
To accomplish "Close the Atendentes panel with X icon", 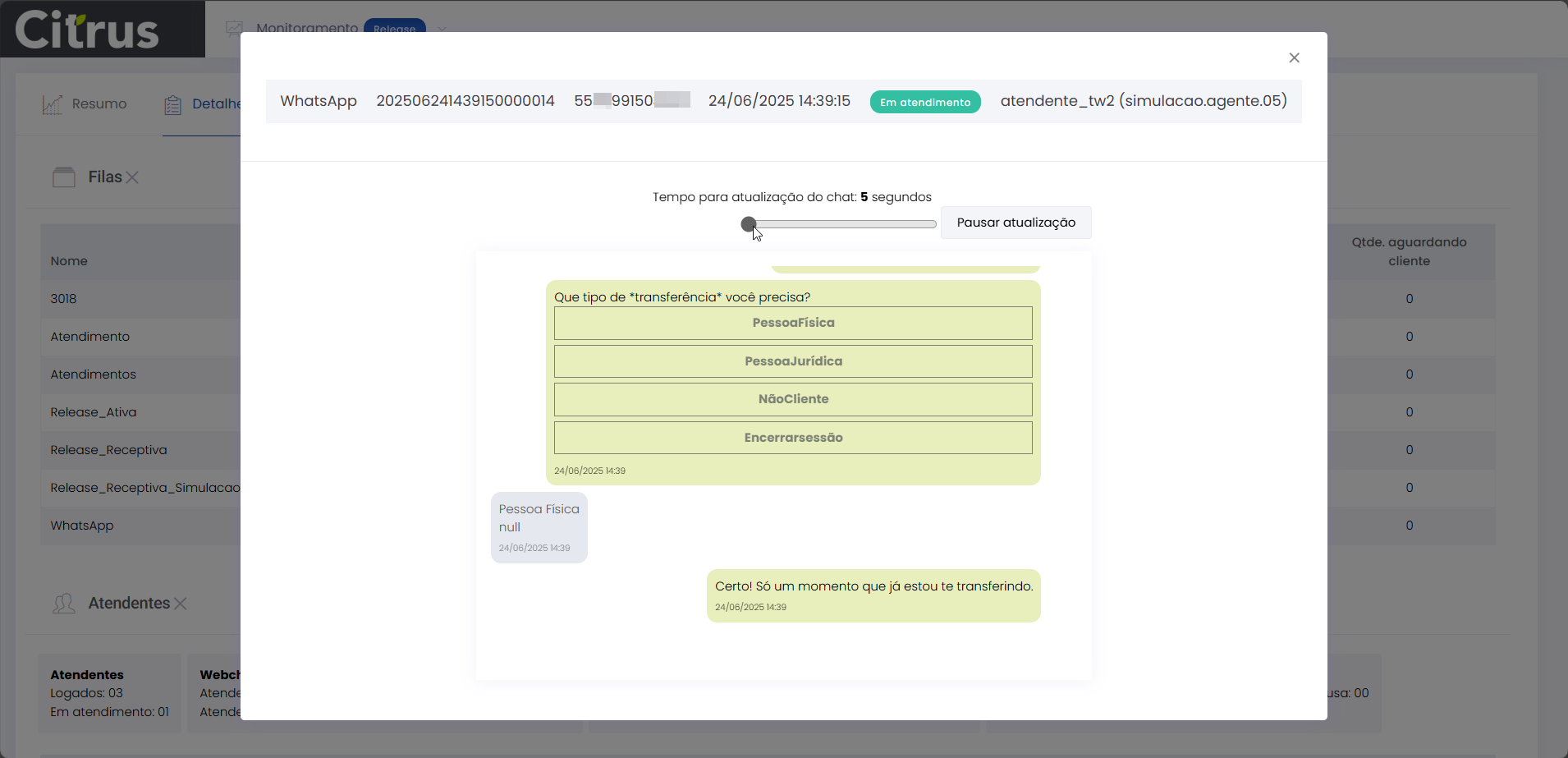I will 181,604.
